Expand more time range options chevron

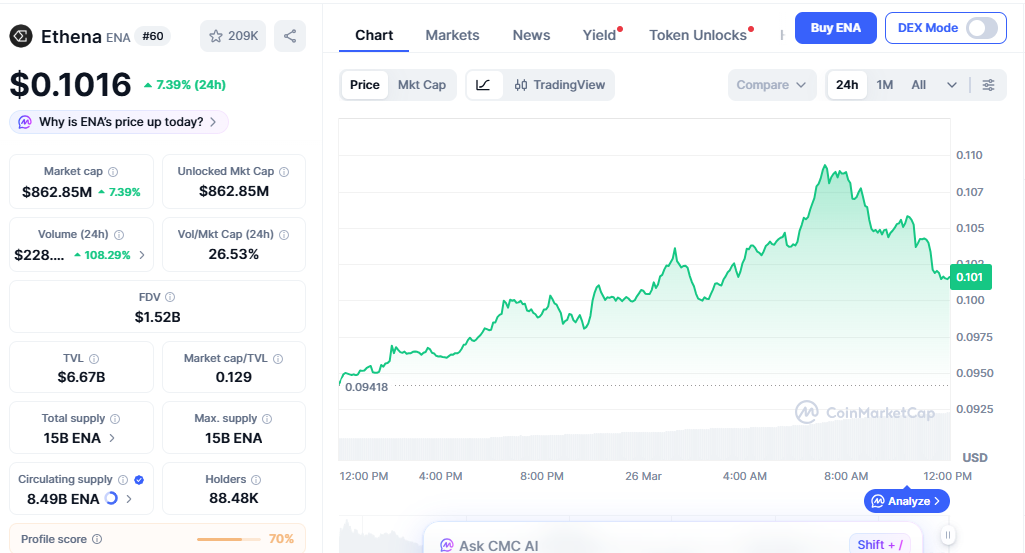click(x=952, y=85)
